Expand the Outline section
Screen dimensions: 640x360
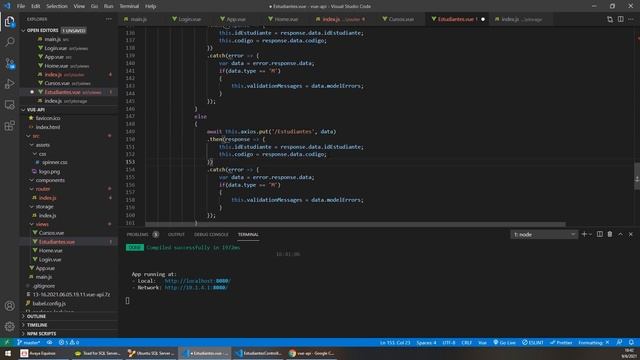(36, 316)
